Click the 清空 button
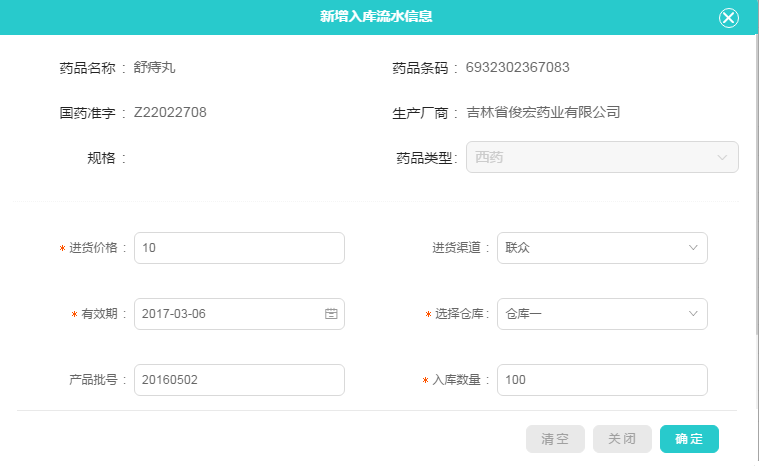This screenshot has height=466, width=759. 555,439
